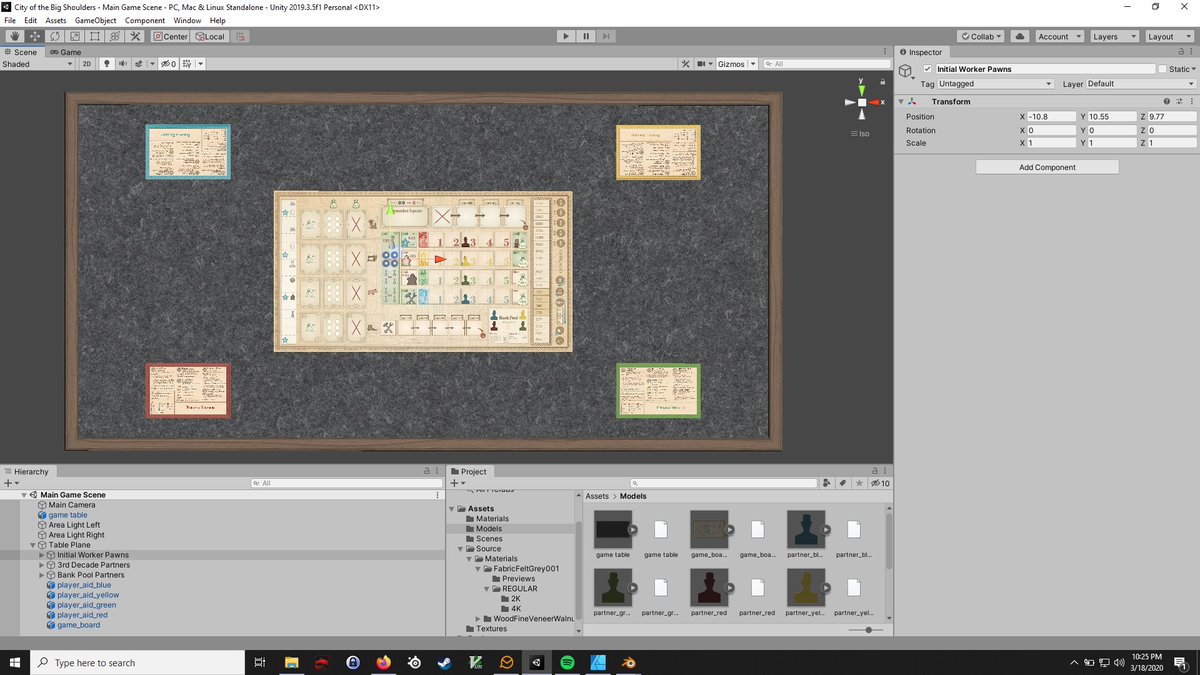This screenshot has width=1200, height=675.
Task: Open the Scenes folder in Project
Action: 489,539
